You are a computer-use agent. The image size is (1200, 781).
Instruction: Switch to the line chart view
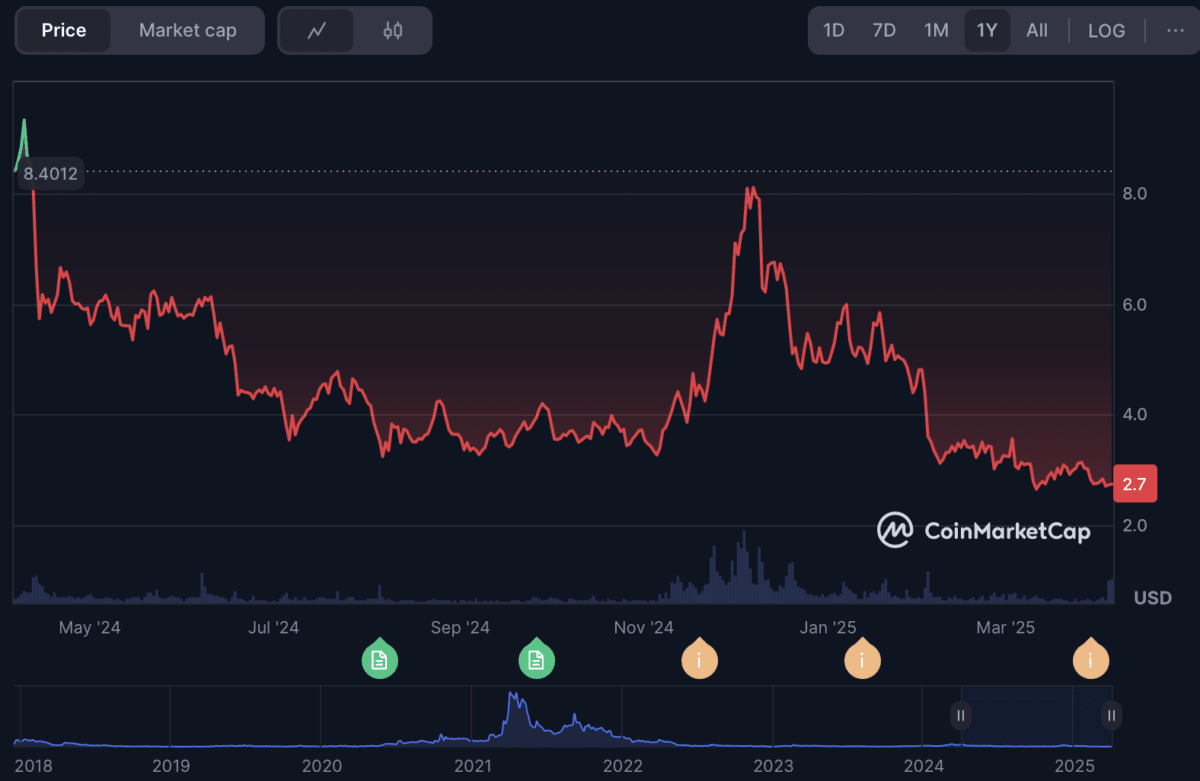click(x=317, y=31)
